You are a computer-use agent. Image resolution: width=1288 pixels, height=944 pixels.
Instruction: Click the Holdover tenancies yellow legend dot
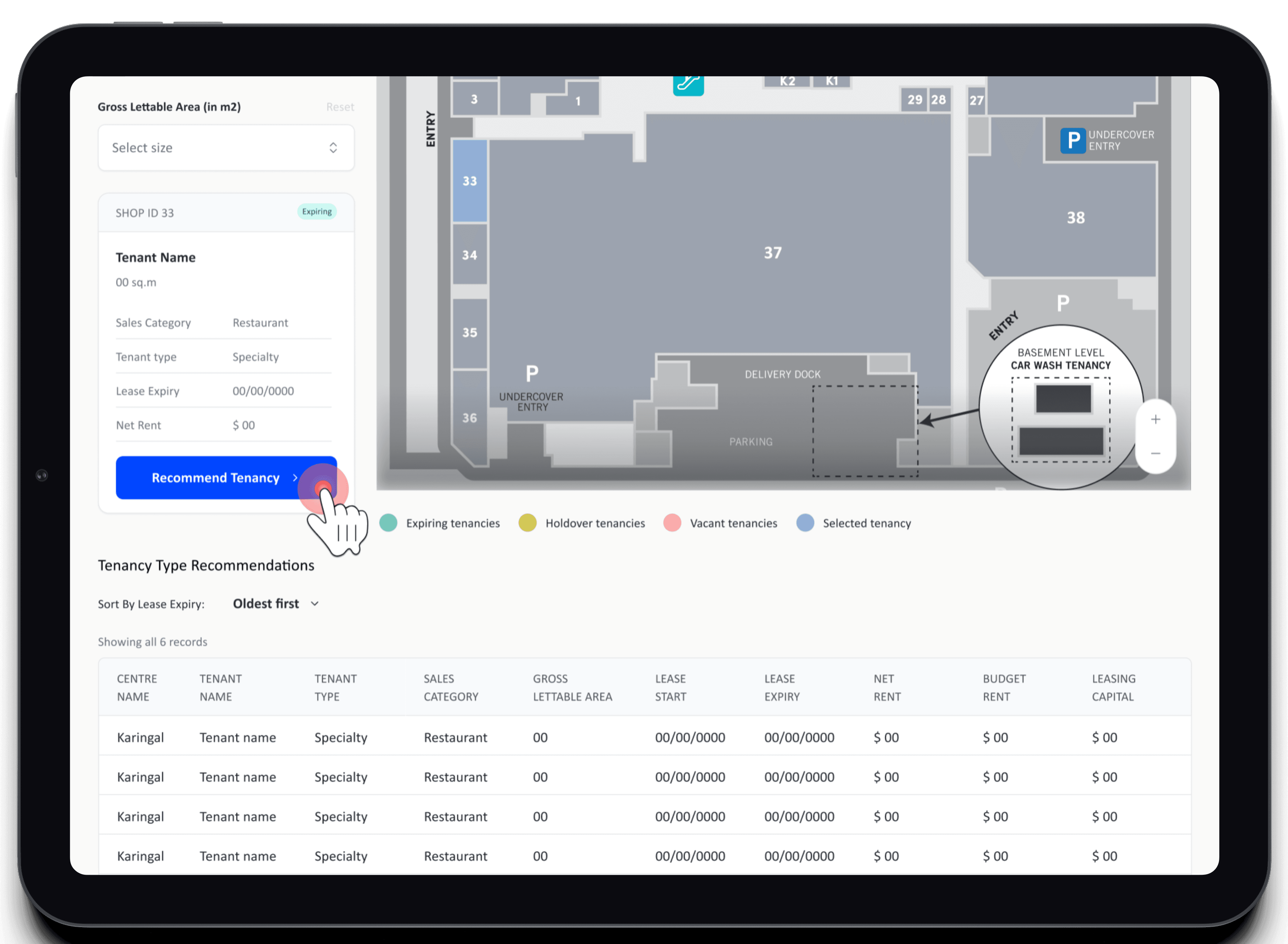(x=527, y=523)
